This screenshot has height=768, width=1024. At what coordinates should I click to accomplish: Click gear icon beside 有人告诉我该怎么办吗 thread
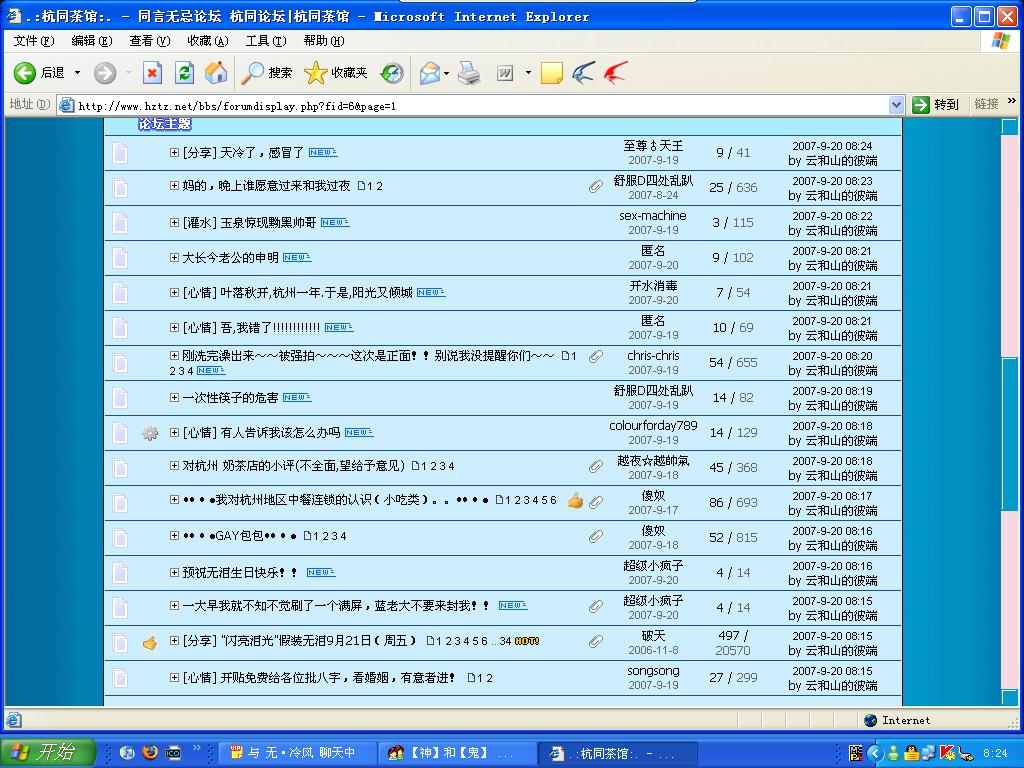(150, 432)
